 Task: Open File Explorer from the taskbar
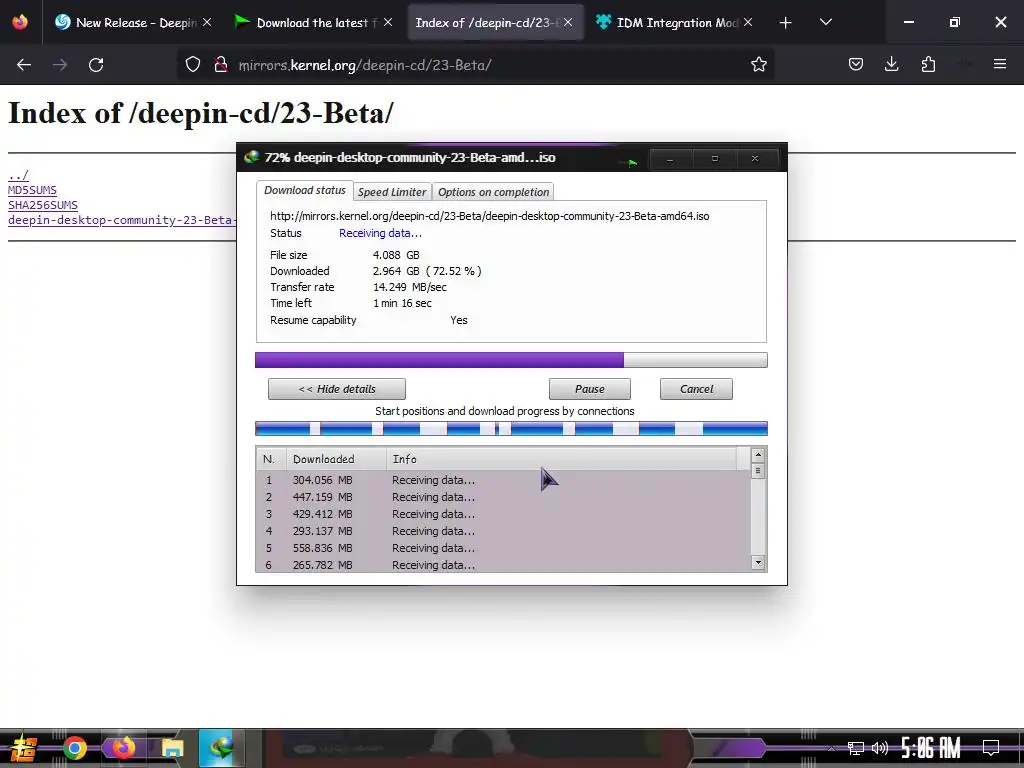(172, 748)
